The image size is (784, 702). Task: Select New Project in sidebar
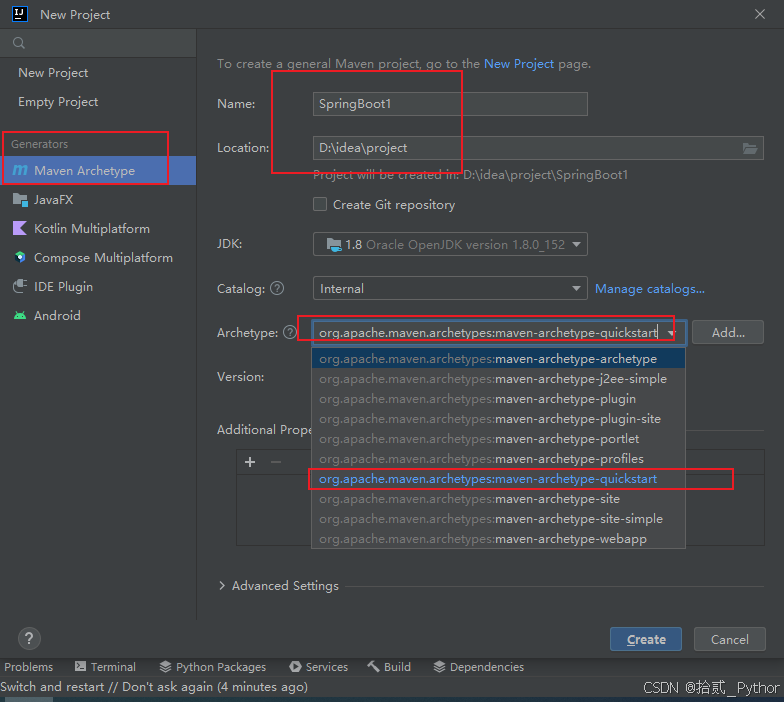98,73
